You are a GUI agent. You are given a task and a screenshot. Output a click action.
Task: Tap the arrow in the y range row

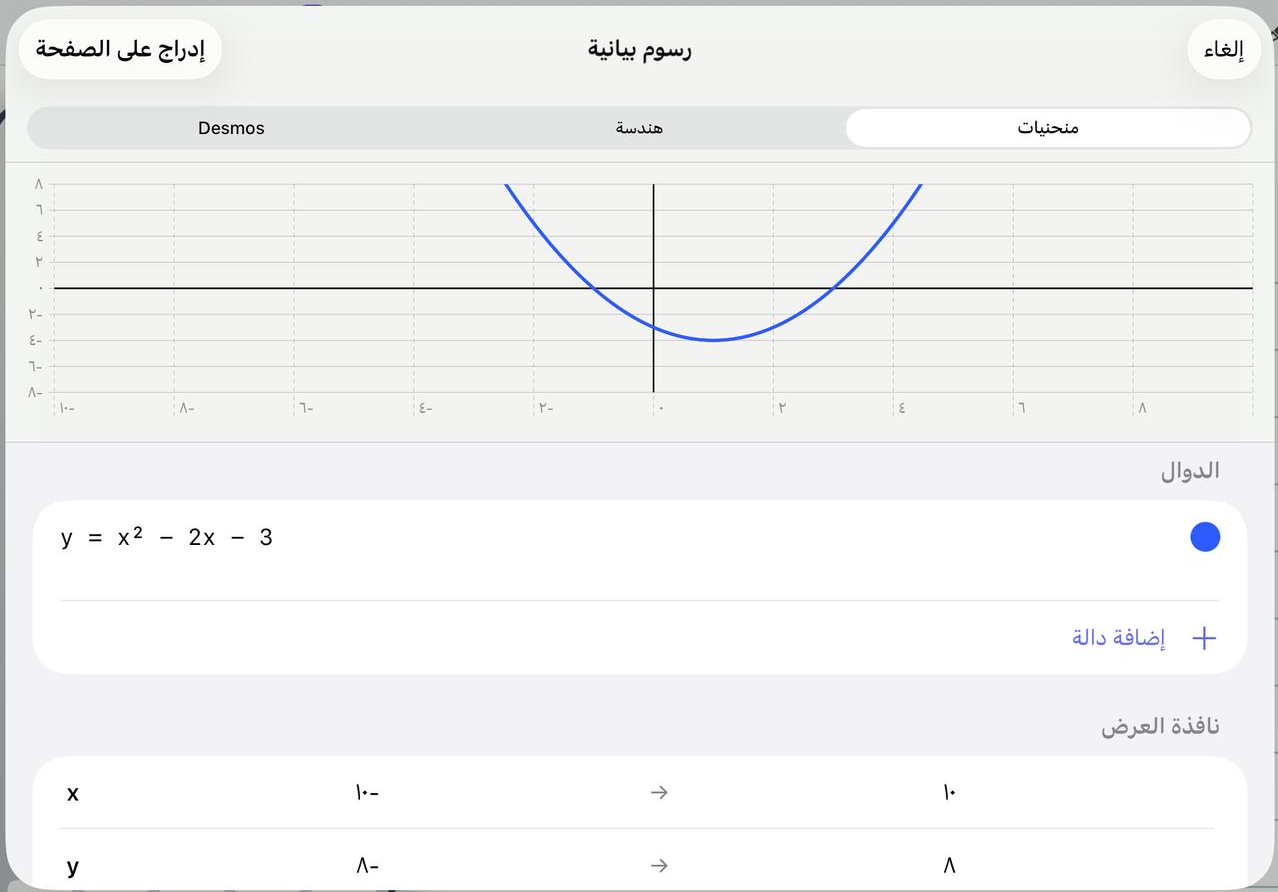658,866
